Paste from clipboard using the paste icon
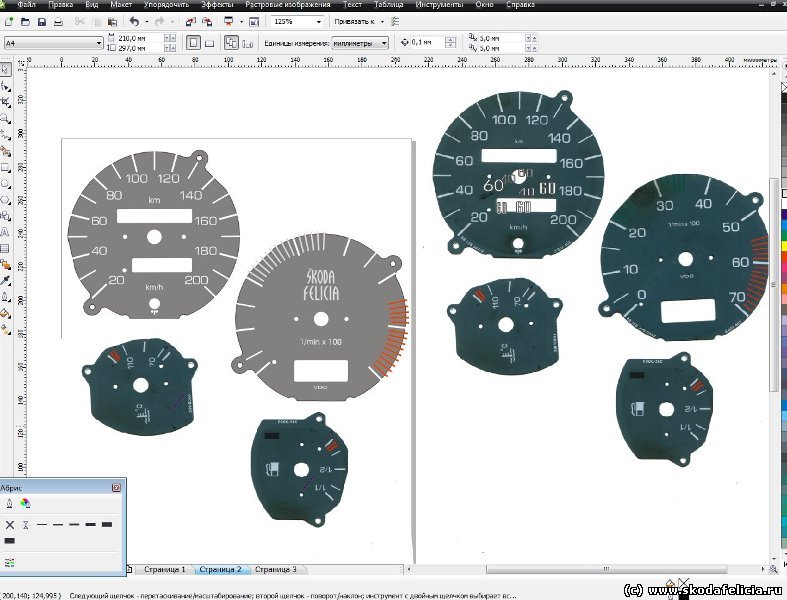787x600 pixels. coord(112,22)
